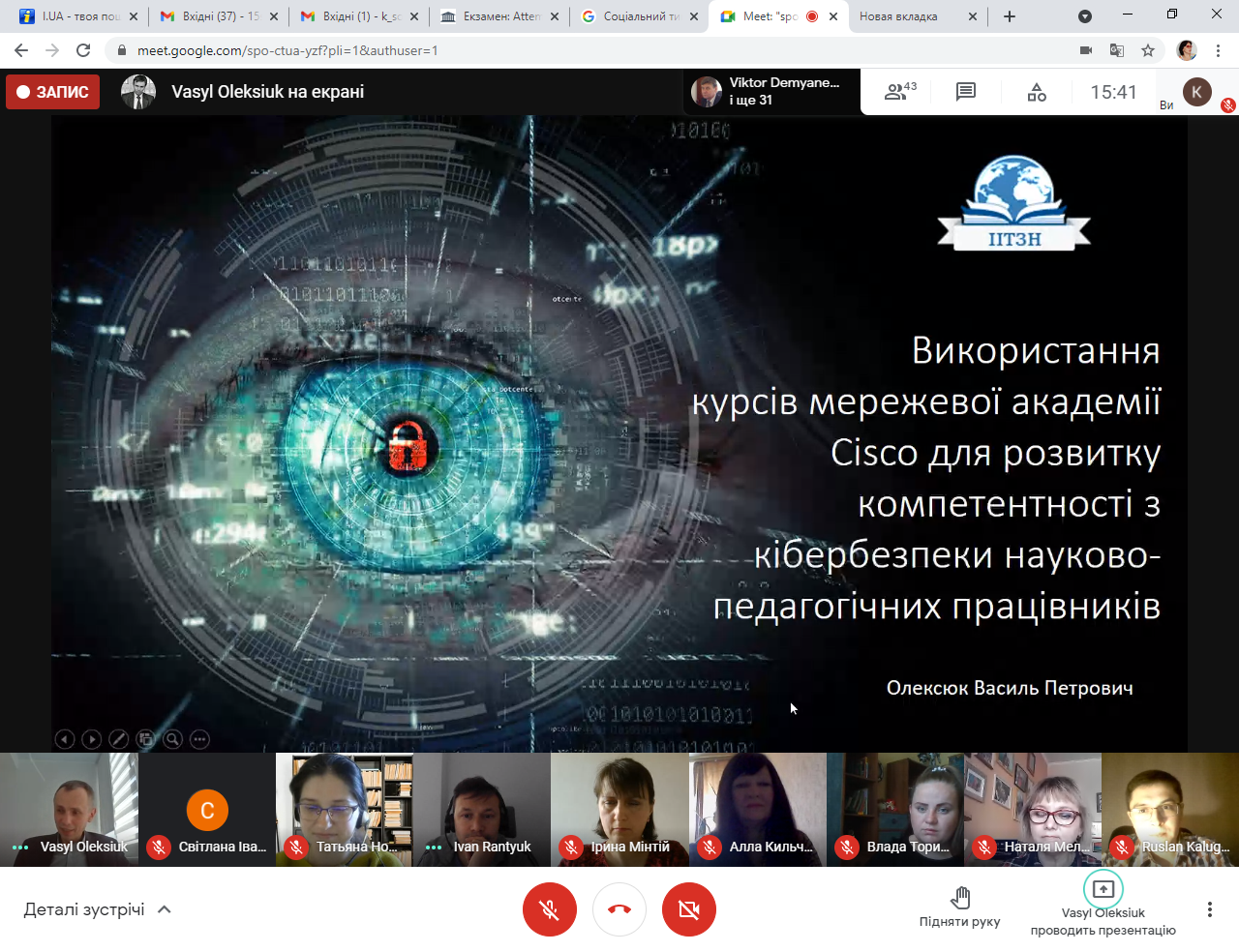1239x952 pixels.
Task: Raise hand with Підняти руку
Action: tap(959, 907)
